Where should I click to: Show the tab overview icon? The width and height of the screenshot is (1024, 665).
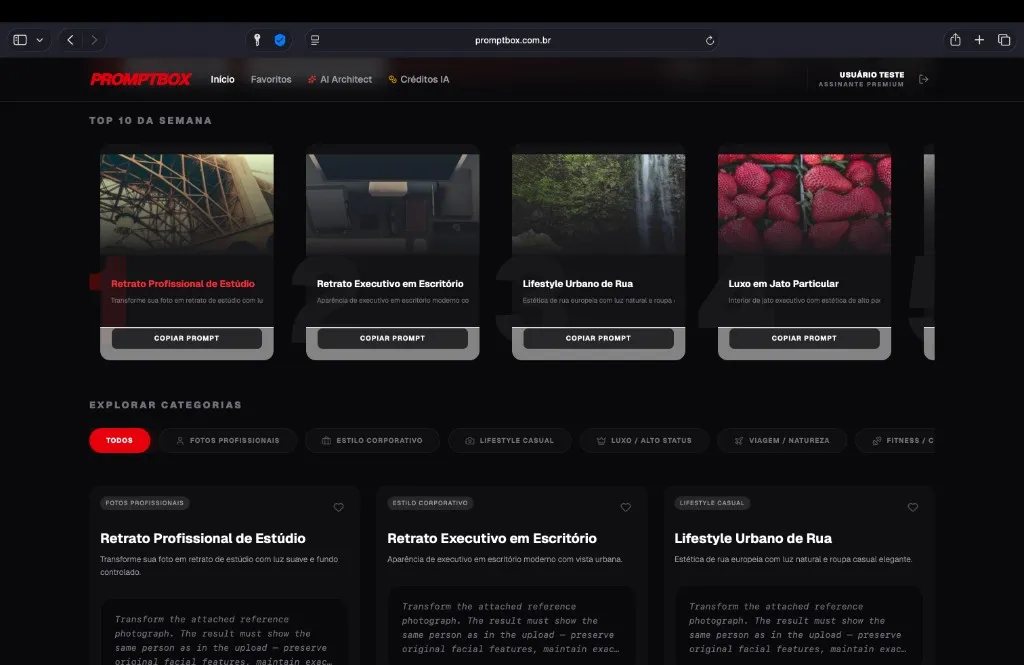(1004, 40)
